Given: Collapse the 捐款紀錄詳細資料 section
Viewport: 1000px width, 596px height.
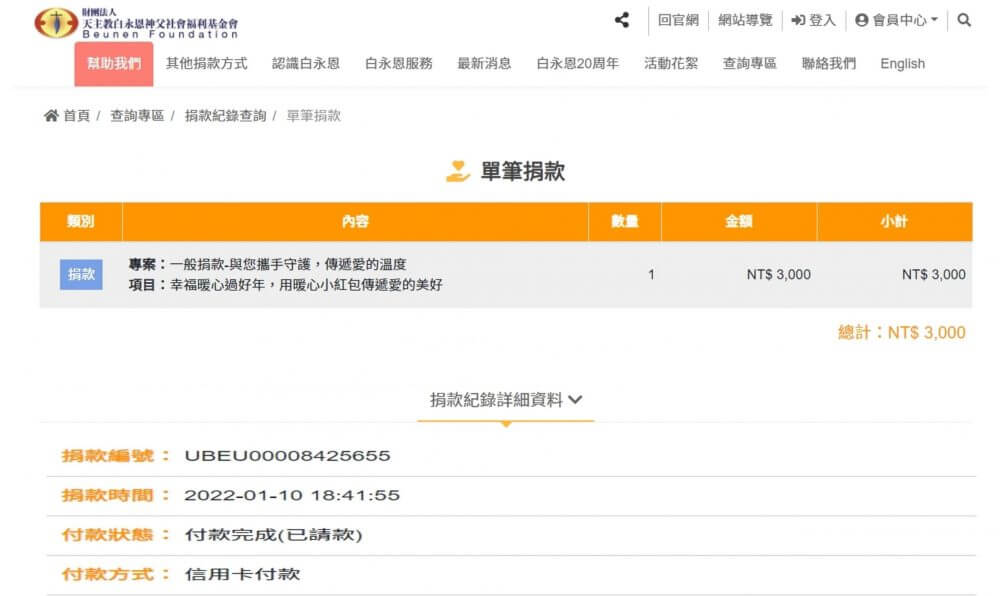Looking at the screenshot, I should [x=506, y=400].
